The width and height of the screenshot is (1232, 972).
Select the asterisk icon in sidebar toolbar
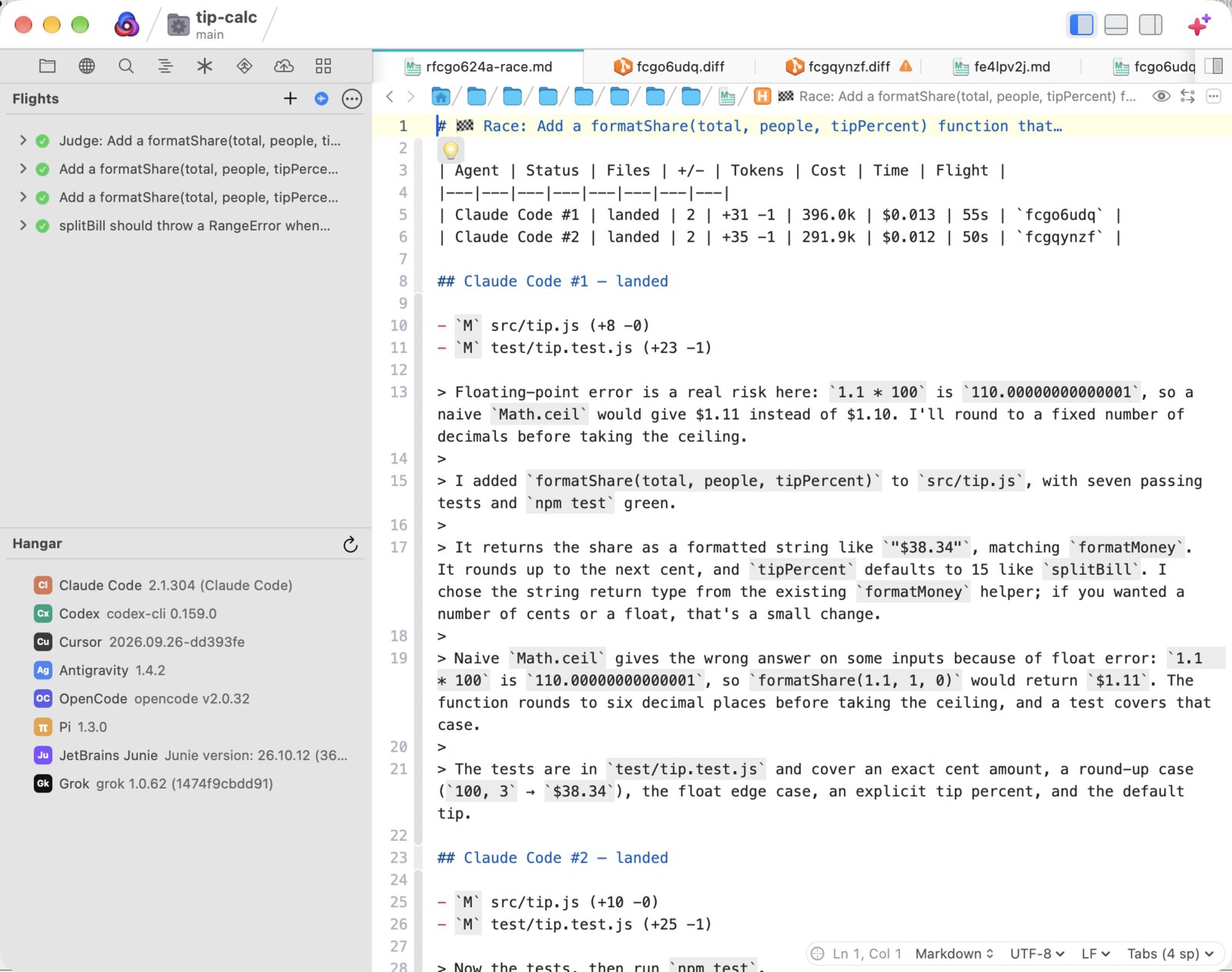[205, 66]
